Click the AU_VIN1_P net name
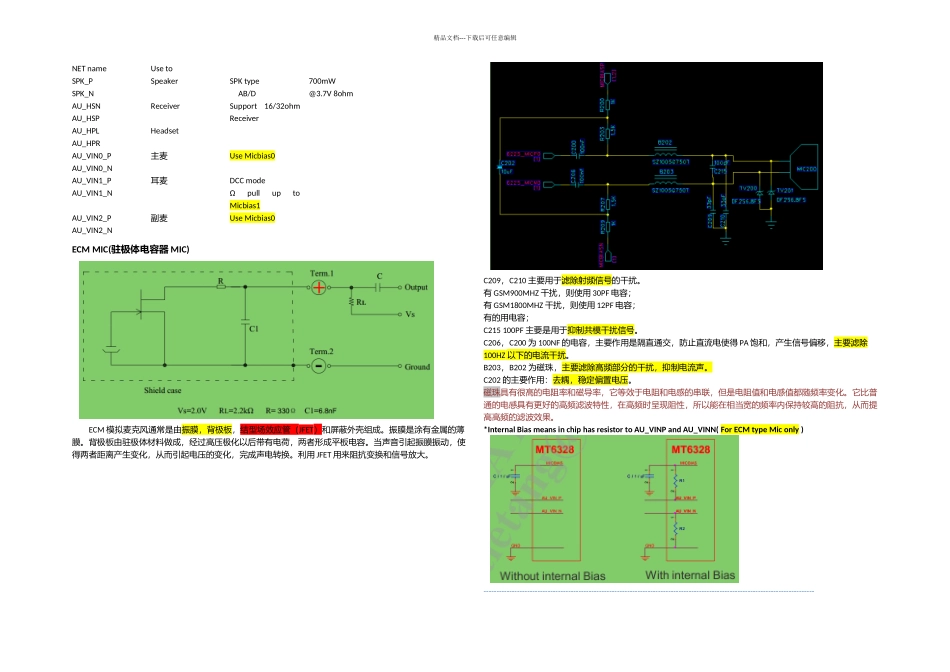950x672 pixels. (x=91, y=181)
